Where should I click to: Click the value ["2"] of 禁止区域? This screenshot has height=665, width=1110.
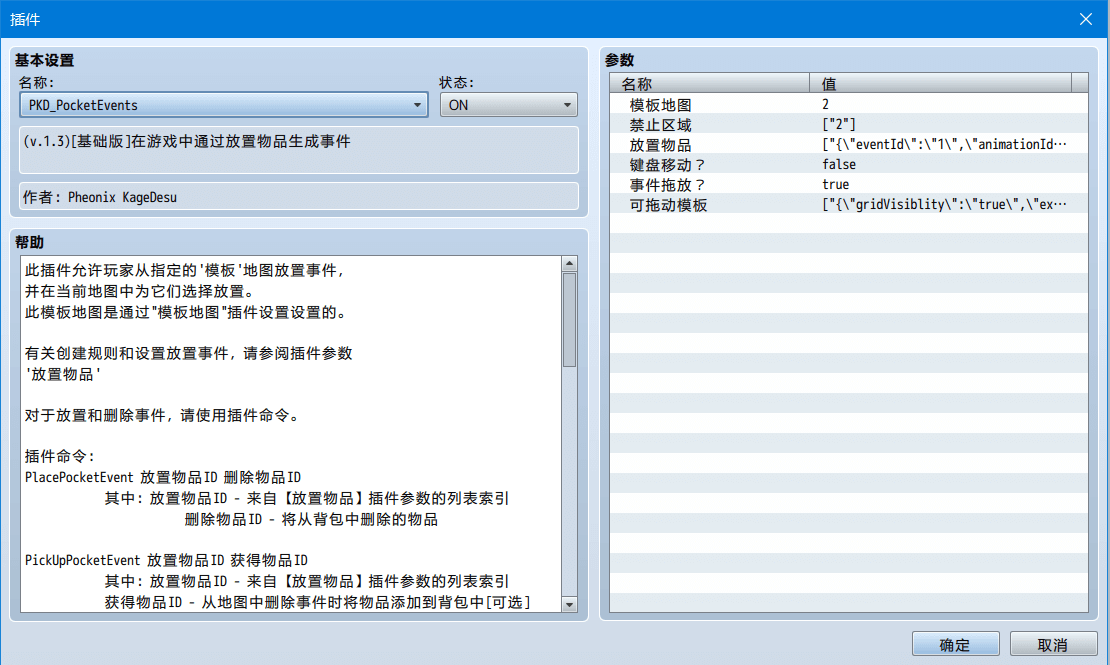(839, 124)
